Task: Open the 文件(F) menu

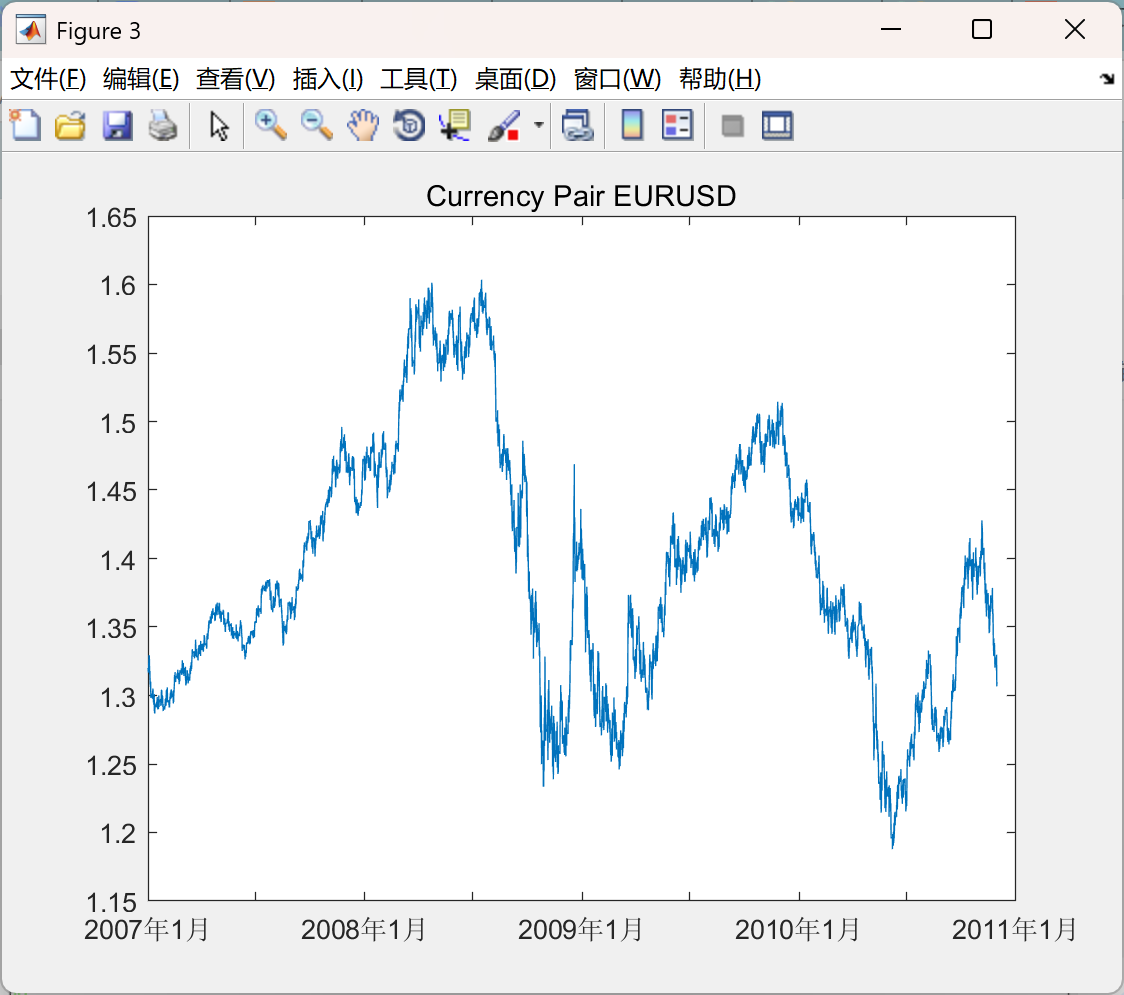Action: pos(48,79)
